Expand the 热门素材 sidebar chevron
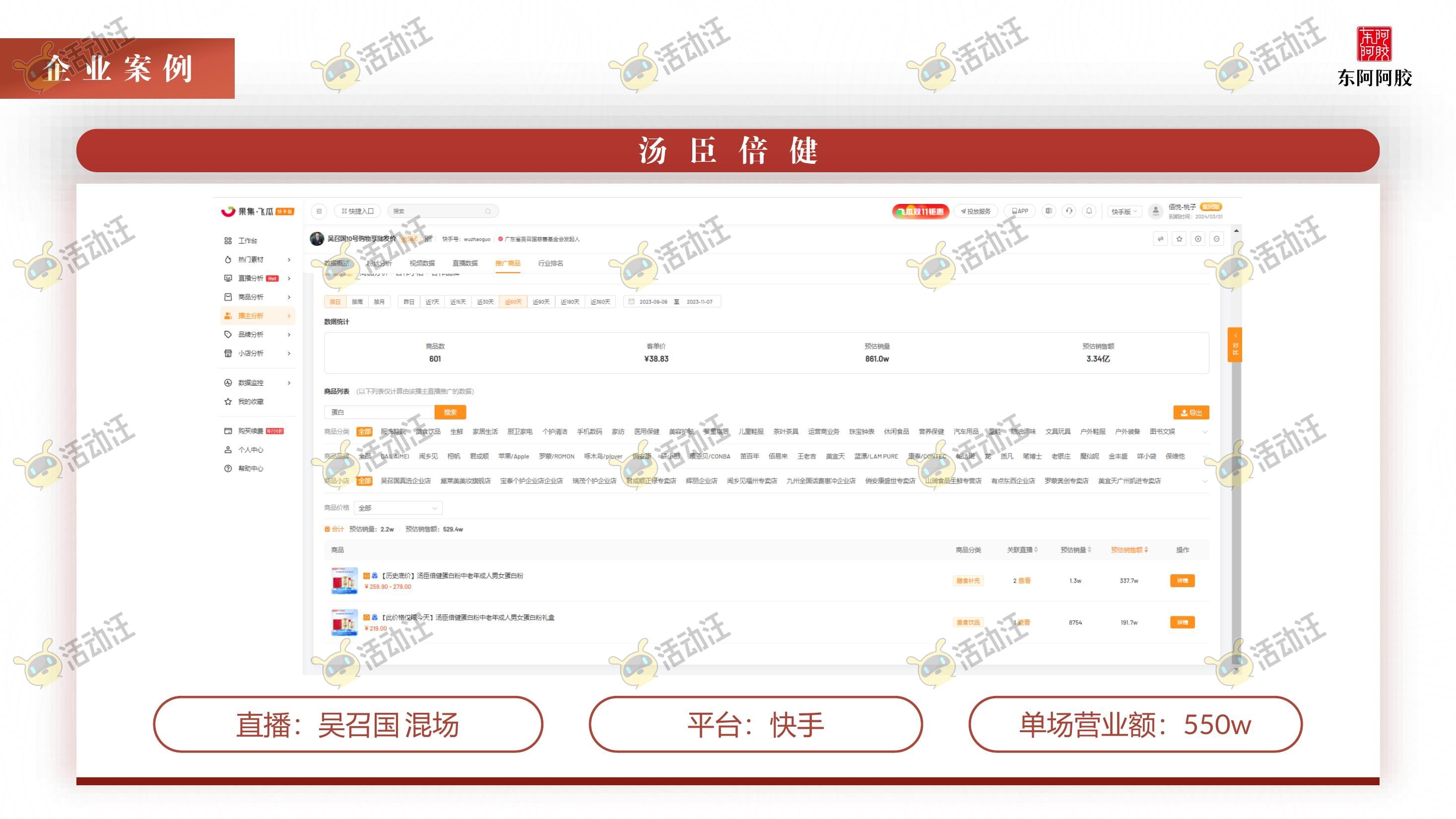The image size is (1456, 819). pos(289,260)
